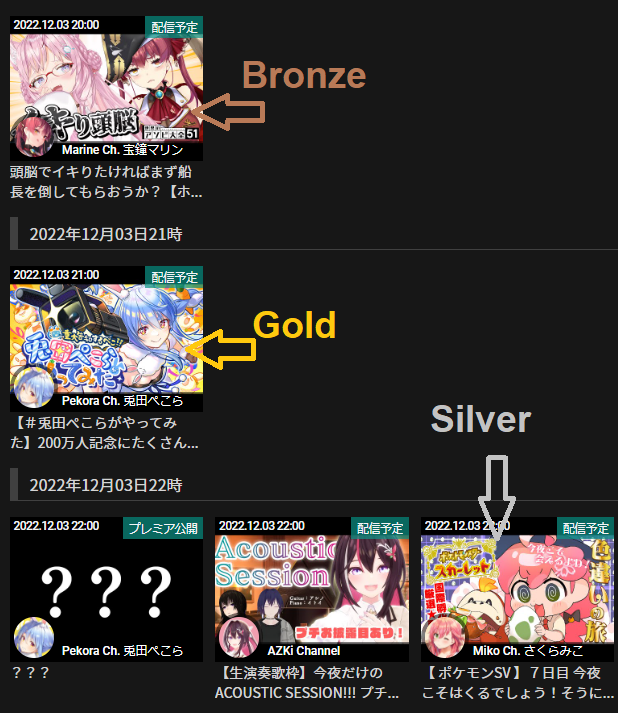Select AZKi Channel name label
Viewport: 618px width, 713px height.
point(304,651)
